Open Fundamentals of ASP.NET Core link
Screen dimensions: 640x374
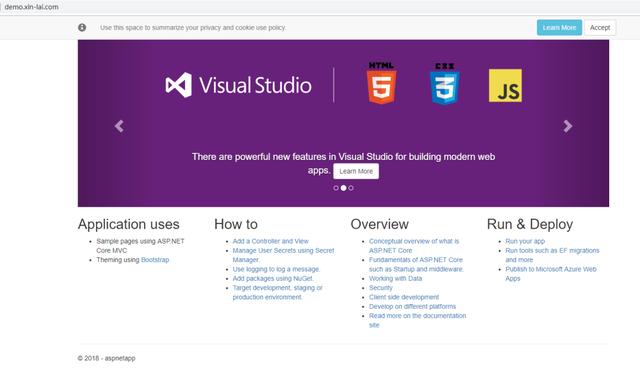tap(416, 265)
